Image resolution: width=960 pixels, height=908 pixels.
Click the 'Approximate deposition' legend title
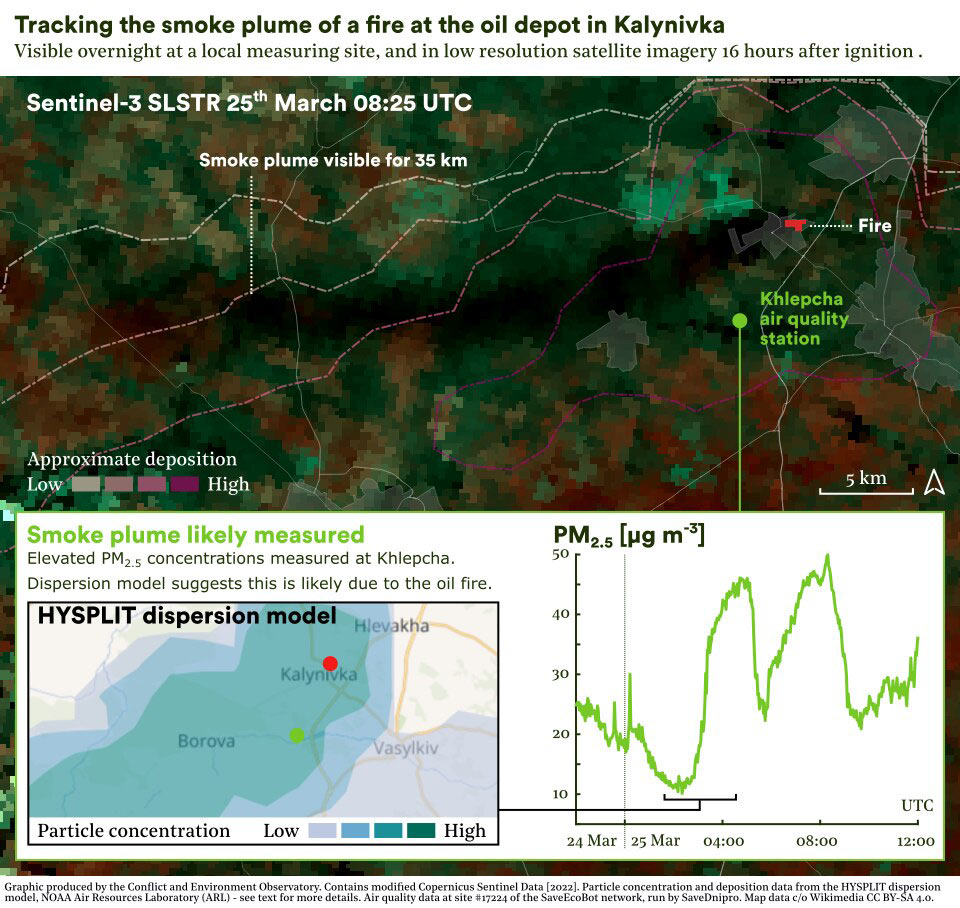point(132,459)
